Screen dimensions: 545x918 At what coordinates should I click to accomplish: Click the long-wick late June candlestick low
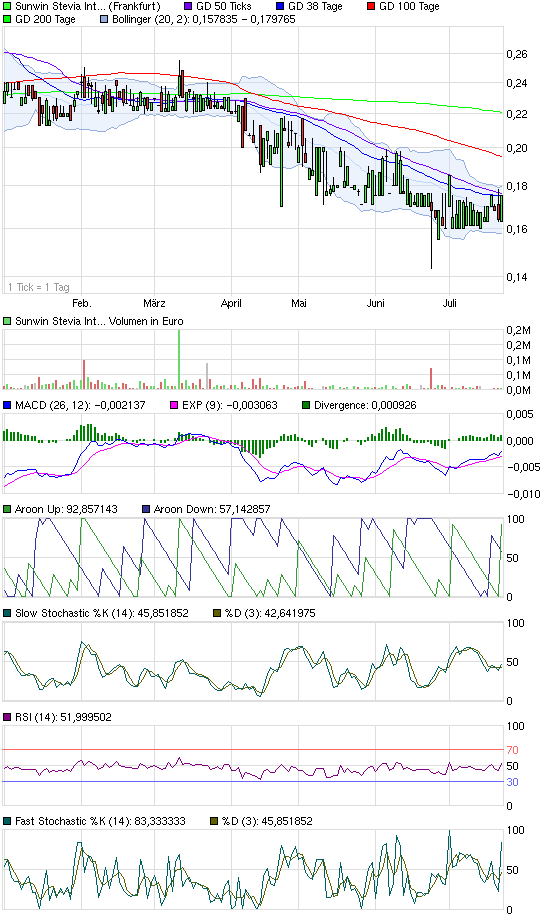(431, 268)
